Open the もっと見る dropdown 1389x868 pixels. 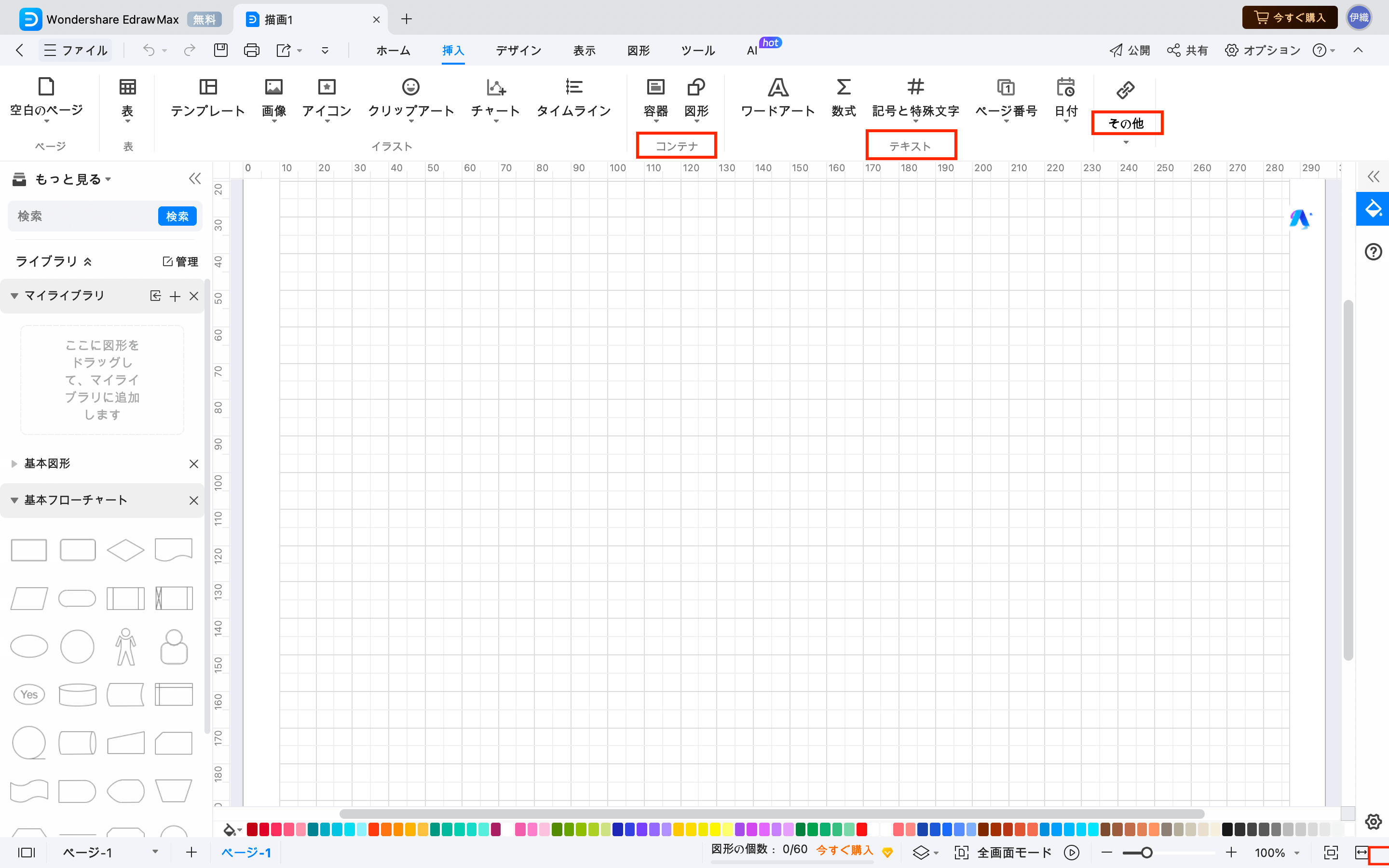click(73, 179)
